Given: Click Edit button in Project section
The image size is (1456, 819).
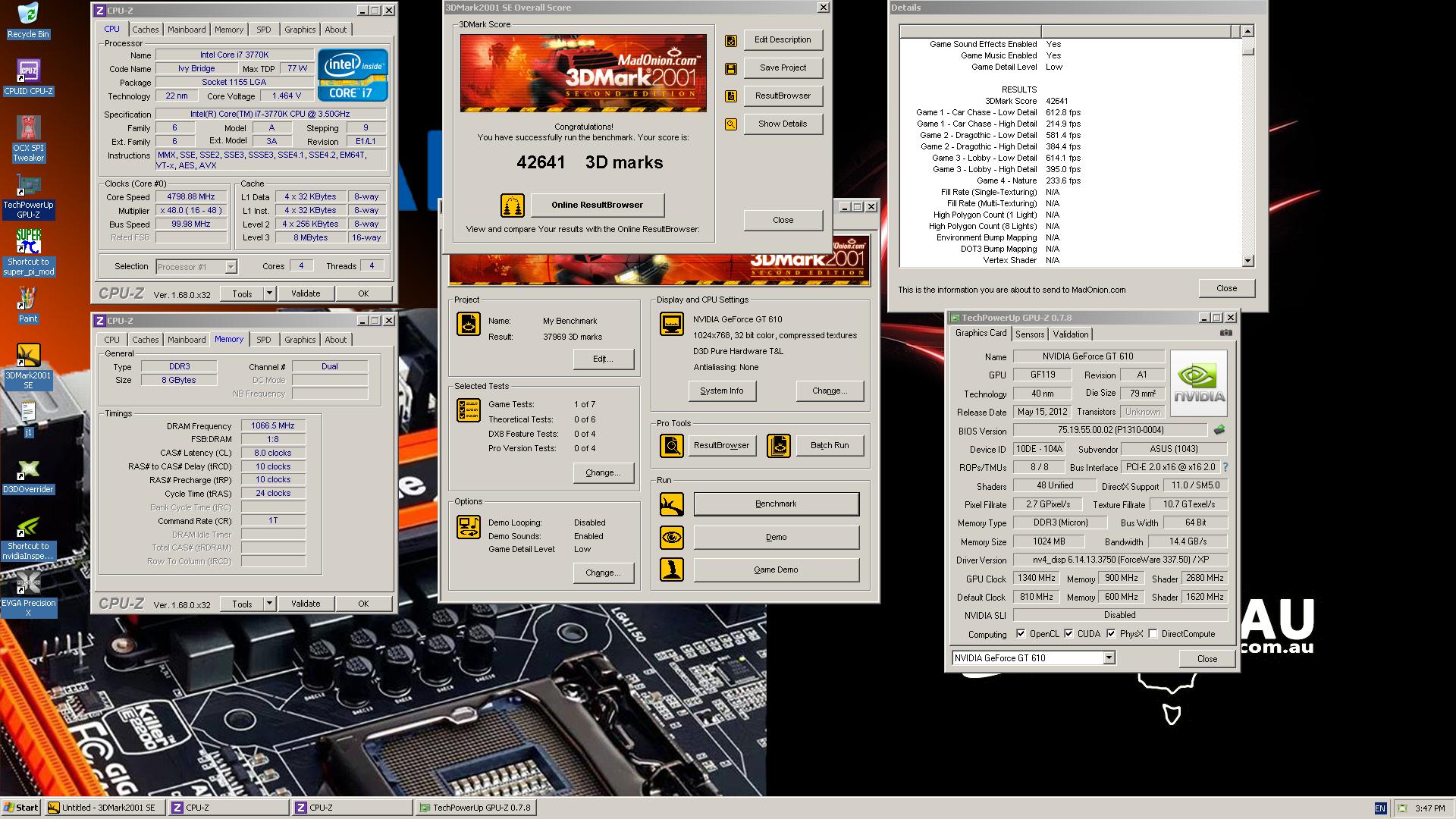Looking at the screenshot, I should pyautogui.click(x=603, y=359).
